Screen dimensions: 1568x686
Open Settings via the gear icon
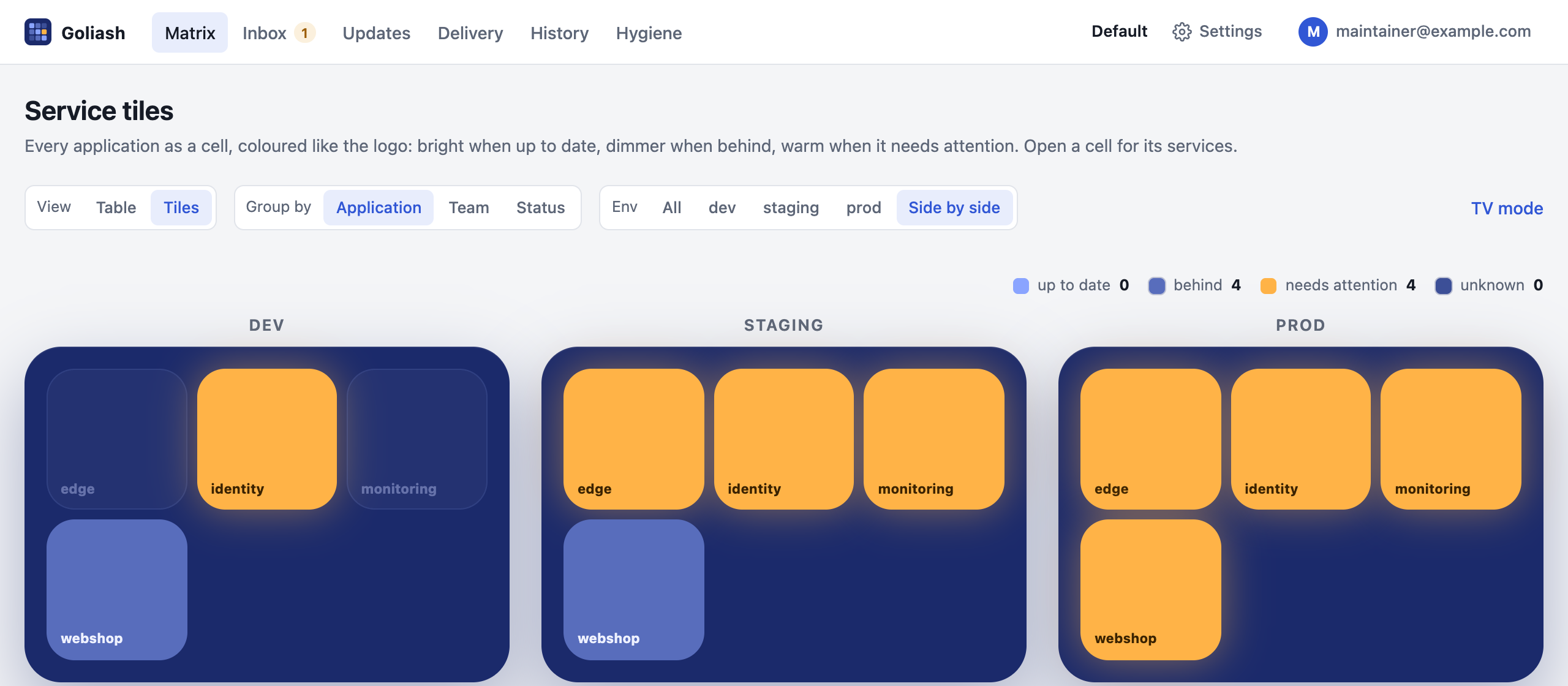pos(1182,32)
